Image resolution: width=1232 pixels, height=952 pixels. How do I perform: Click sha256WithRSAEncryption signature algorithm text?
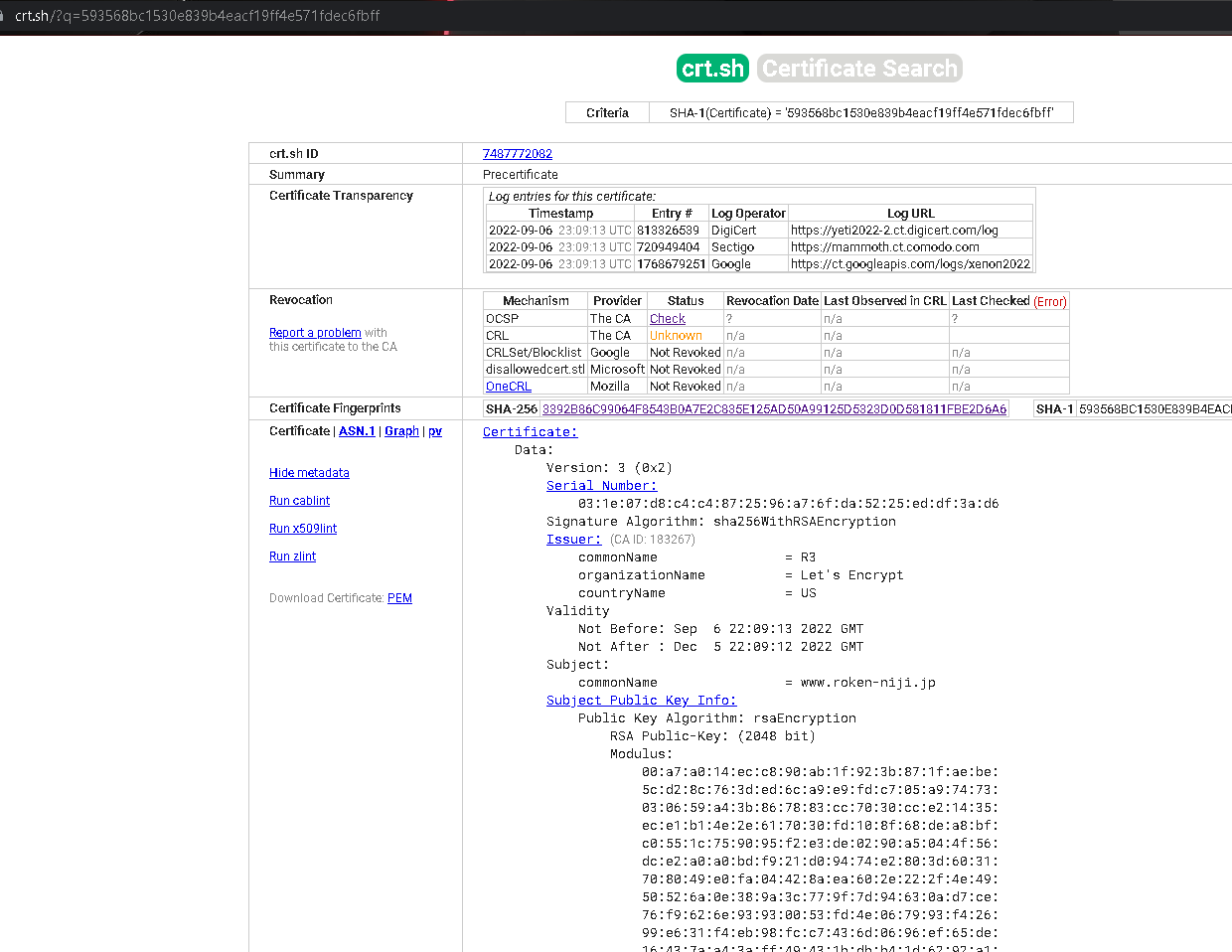click(805, 522)
